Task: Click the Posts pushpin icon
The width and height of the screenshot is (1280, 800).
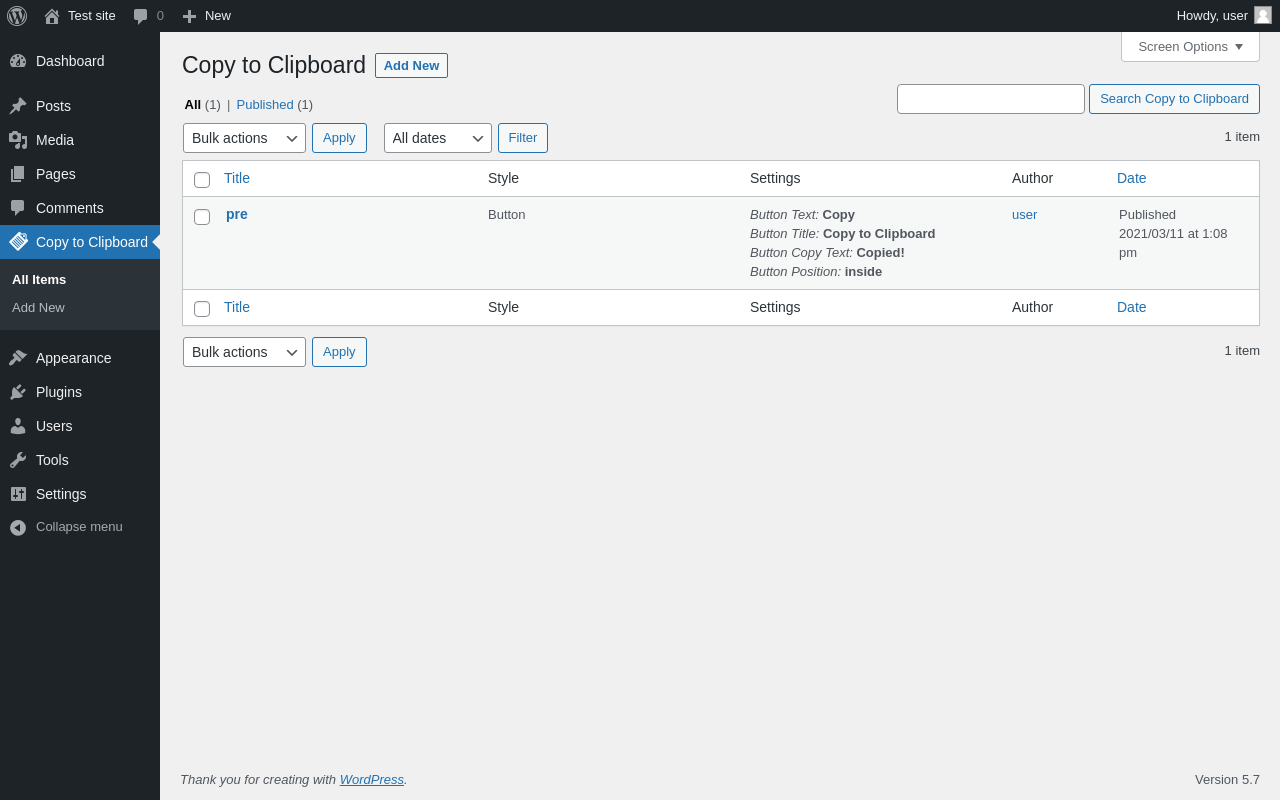Action: coord(18,106)
